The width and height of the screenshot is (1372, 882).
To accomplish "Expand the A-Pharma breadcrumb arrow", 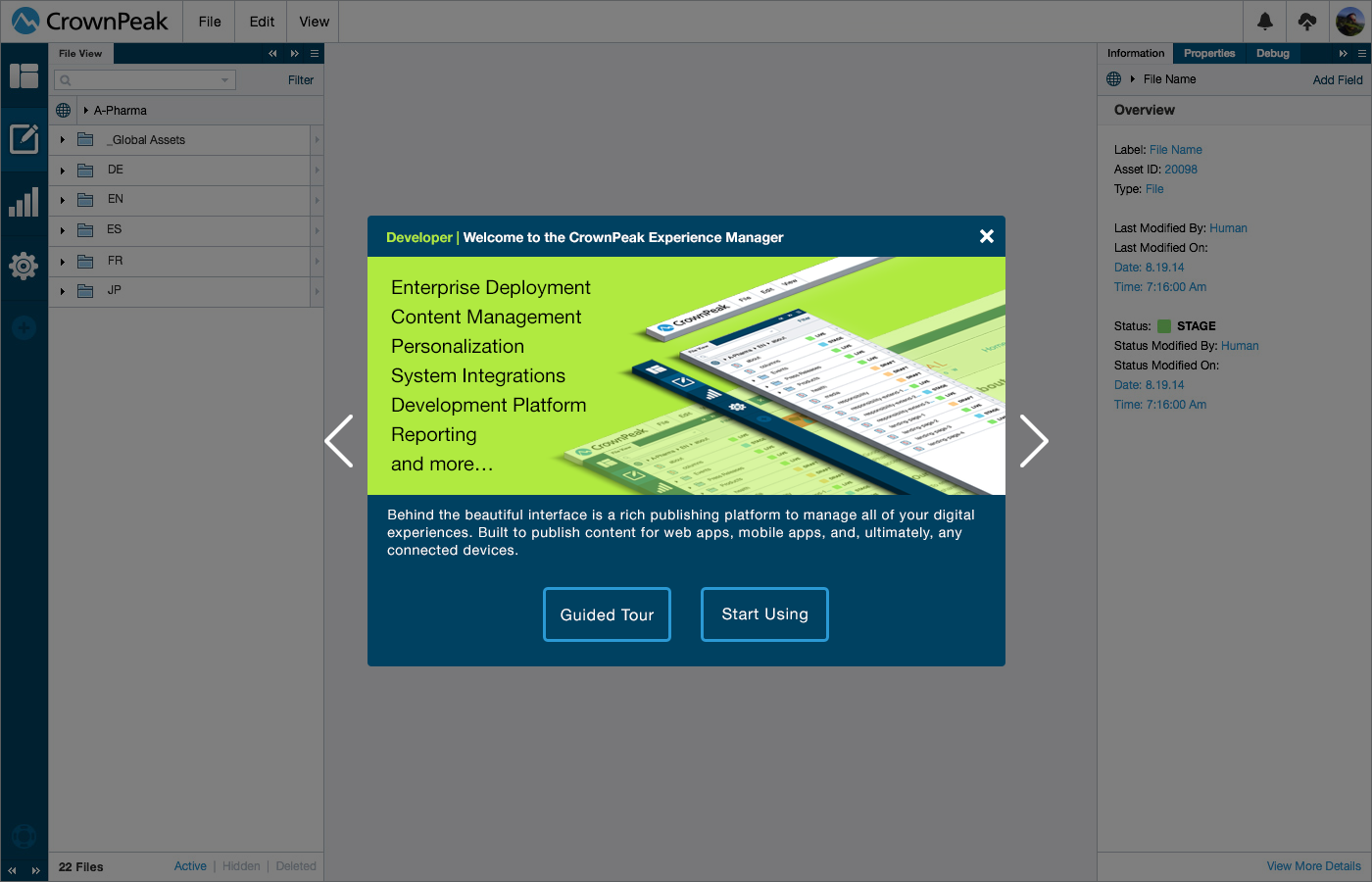I will (86, 111).
